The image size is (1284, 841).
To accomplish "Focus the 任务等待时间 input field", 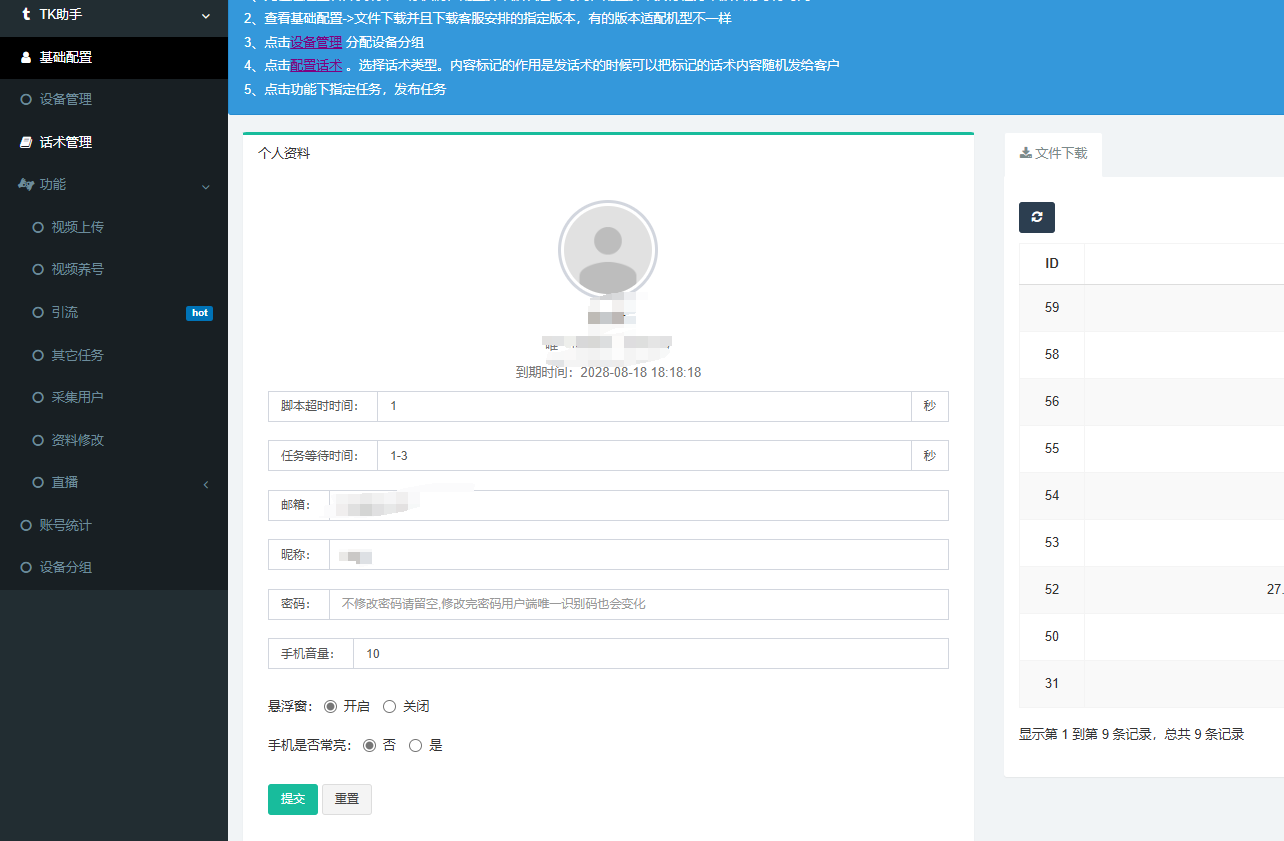I will (644, 456).
